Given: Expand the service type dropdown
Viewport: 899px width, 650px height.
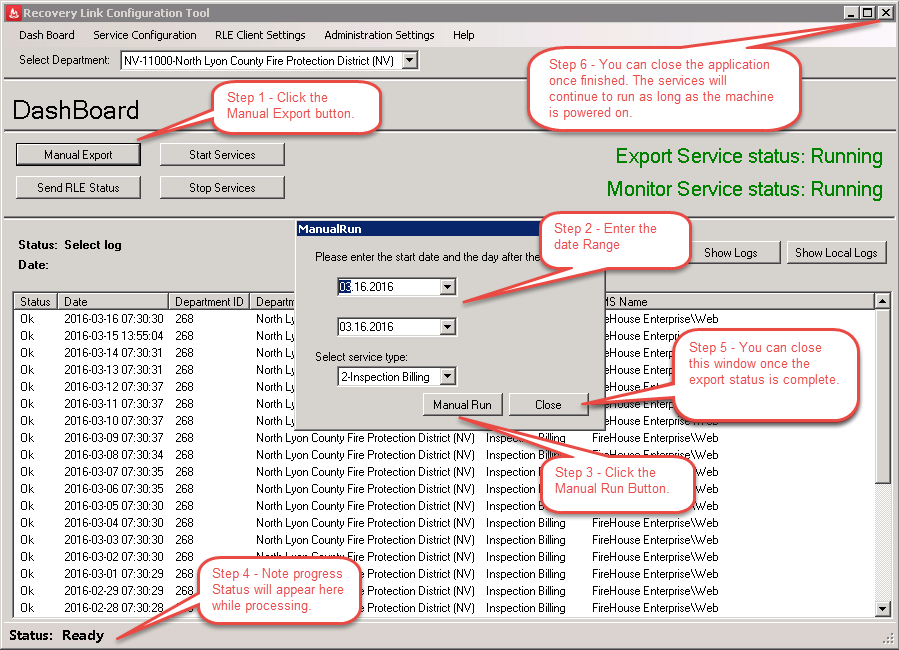Looking at the screenshot, I should 447,377.
